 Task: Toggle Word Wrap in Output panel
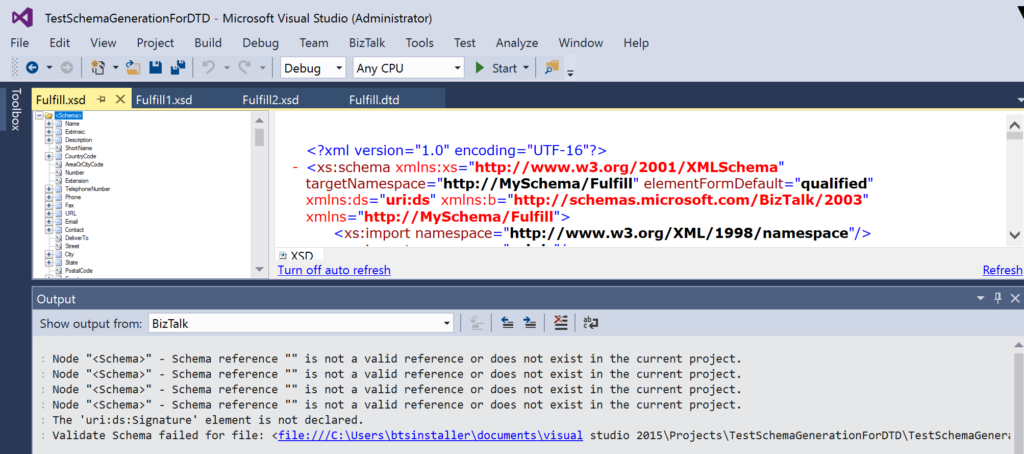(x=591, y=322)
